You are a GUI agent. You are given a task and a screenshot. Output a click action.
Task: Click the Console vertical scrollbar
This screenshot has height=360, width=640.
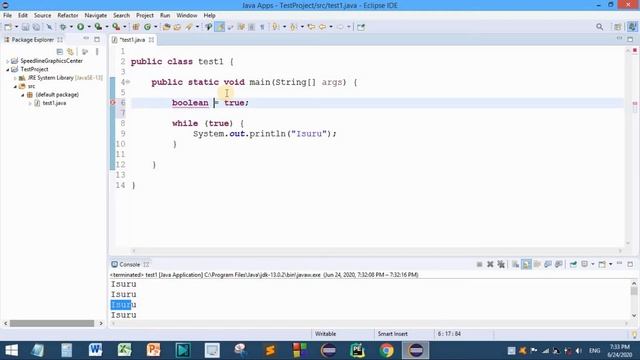pyautogui.click(x=634, y=300)
